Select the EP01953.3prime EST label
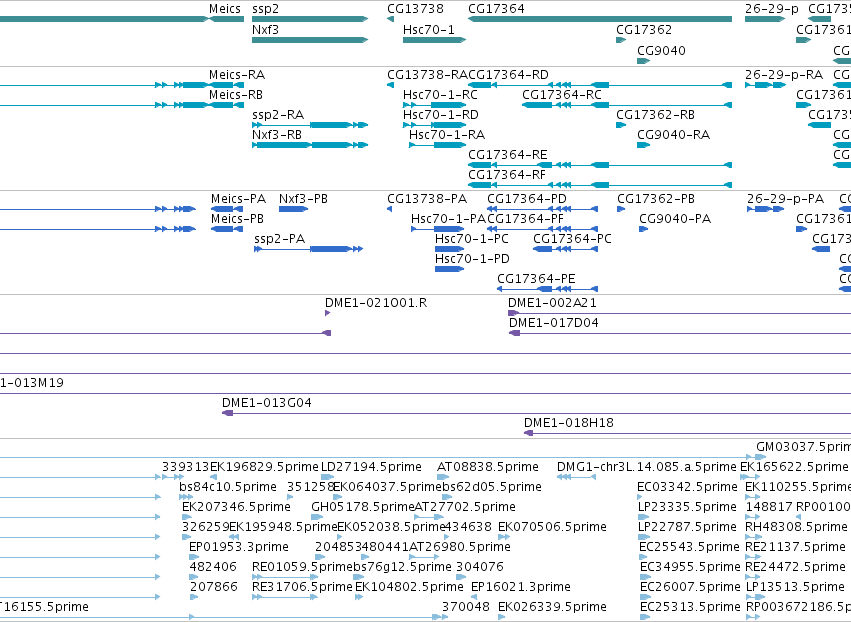Viewport: 851px width, 622px height. click(x=238, y=547)
